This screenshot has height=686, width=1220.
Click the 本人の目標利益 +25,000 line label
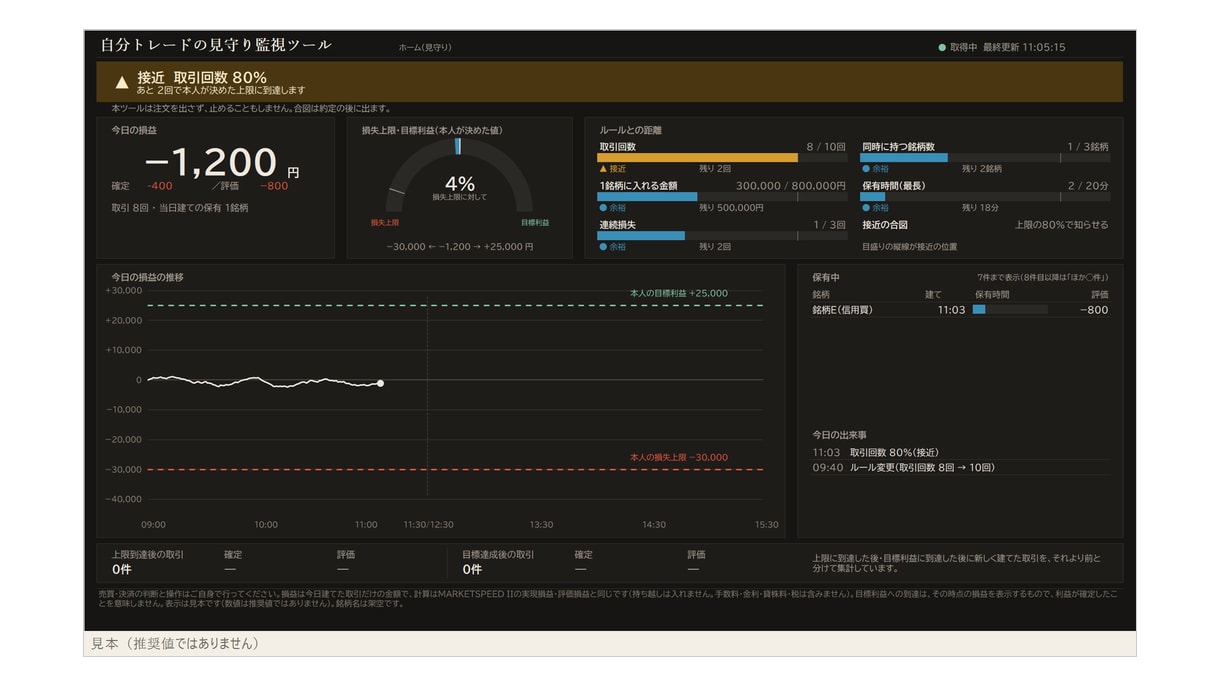coord(679,294)
